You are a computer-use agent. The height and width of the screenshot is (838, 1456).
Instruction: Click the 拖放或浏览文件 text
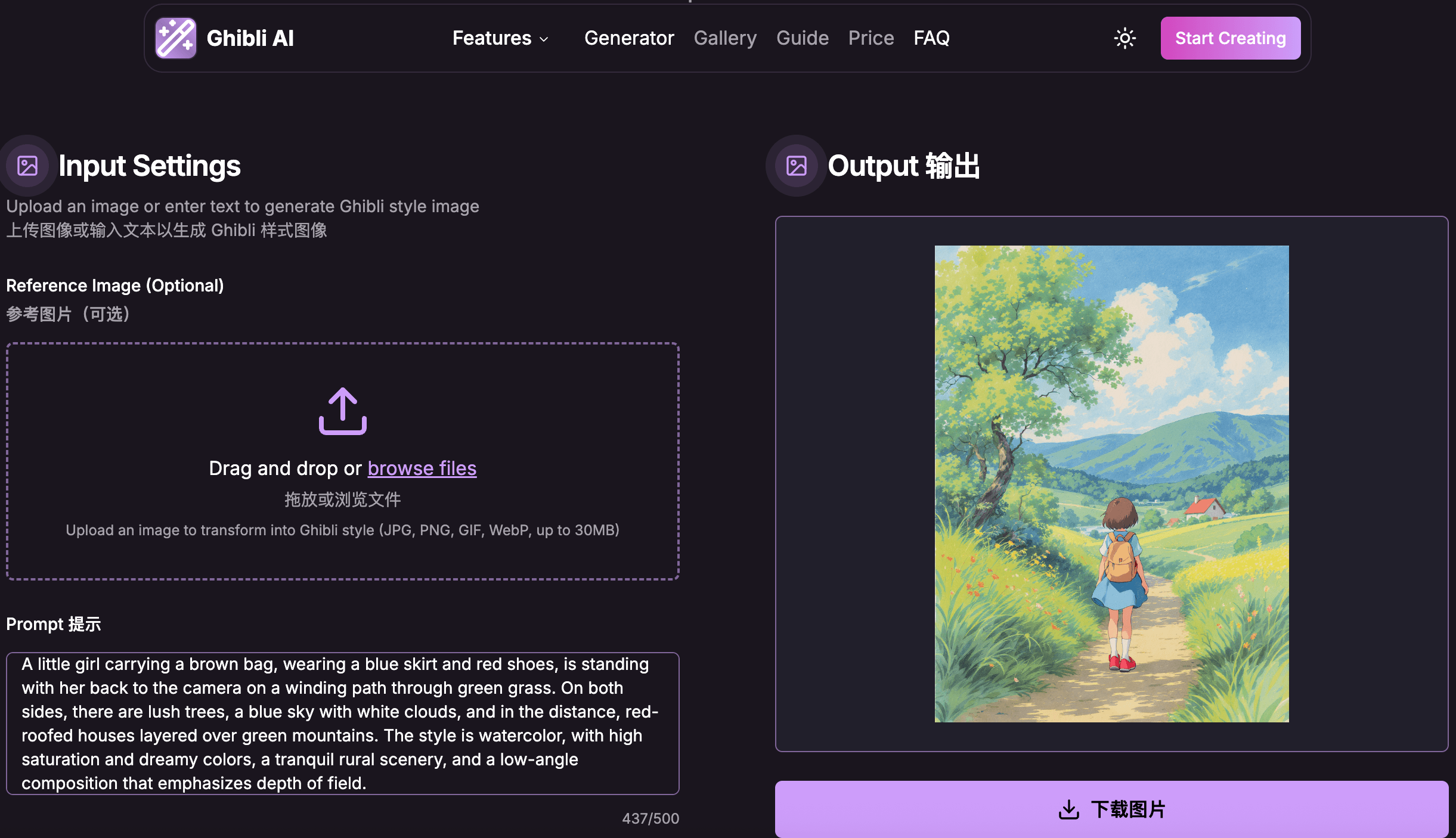(342, 499)
